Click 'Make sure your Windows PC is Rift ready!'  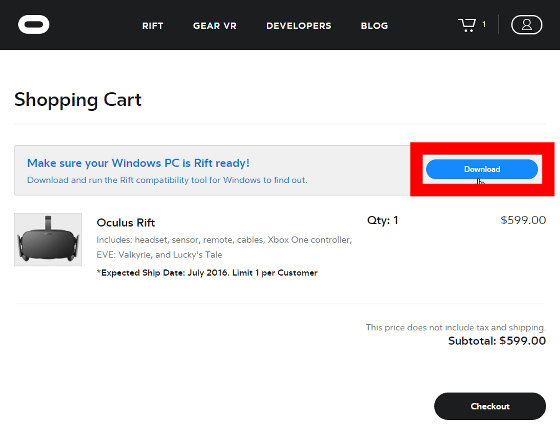pos(138,163)
